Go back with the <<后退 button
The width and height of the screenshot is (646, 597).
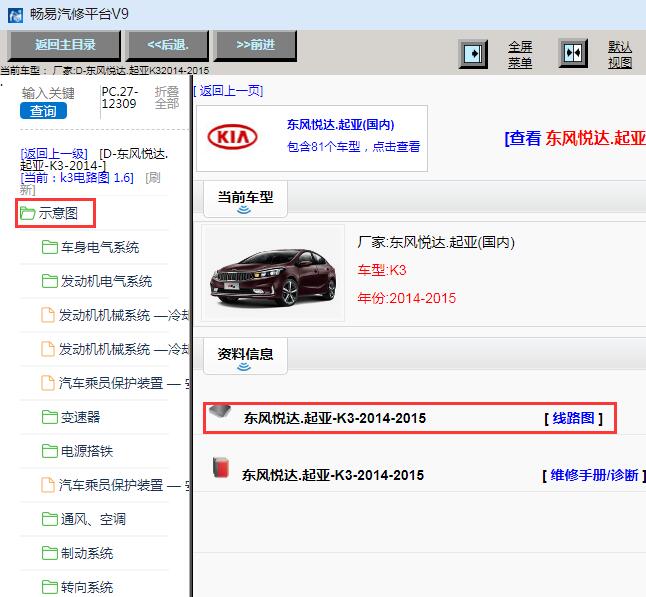pyautogui.click(x=167, y=45)
